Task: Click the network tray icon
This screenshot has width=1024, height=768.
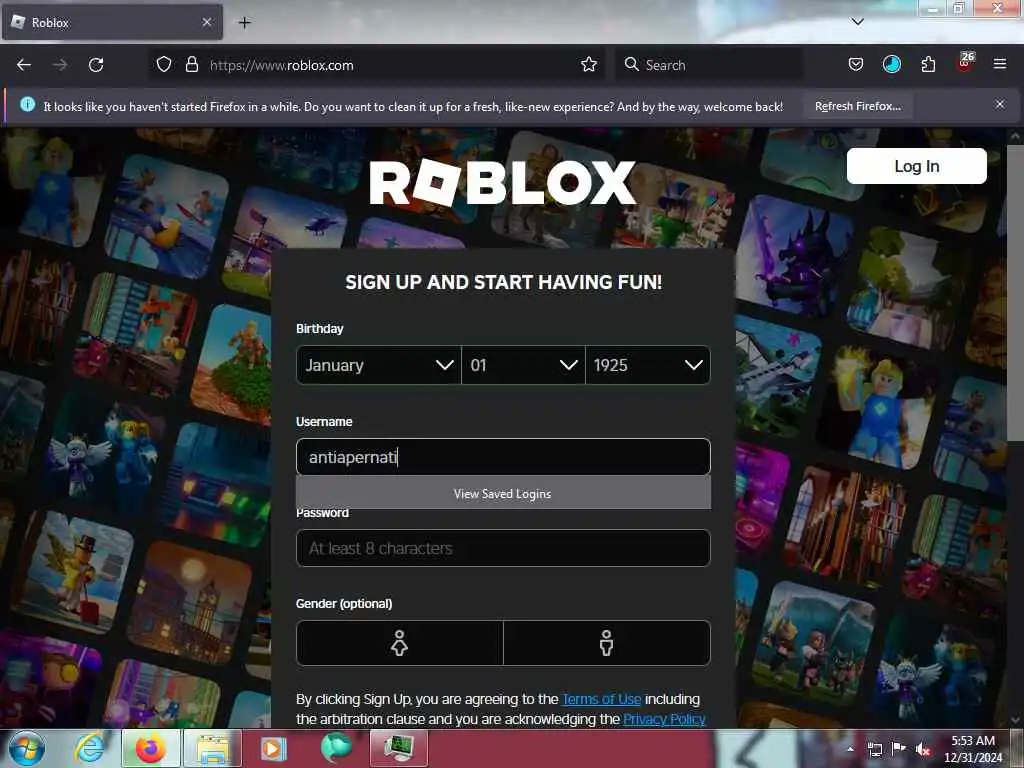Action: pyautogui.click(x=875, y=749)
